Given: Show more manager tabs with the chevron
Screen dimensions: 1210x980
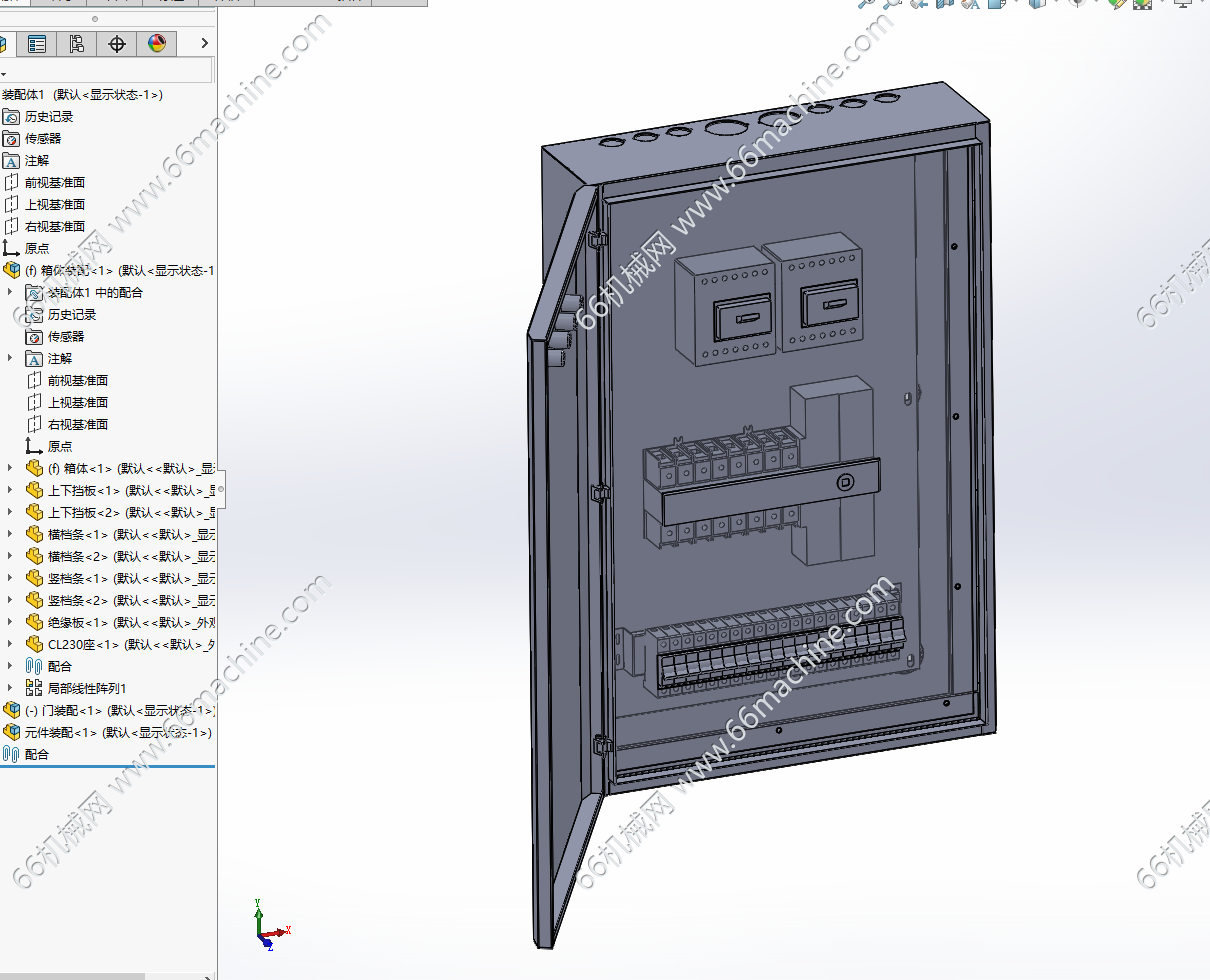Looking at the screenshot, I should coord(204,43).
